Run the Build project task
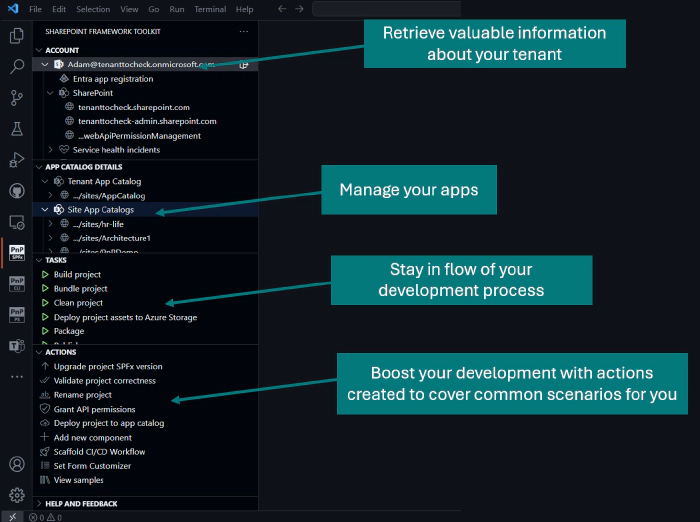This screenshot has width=700, height=522. tap(77, 274)
